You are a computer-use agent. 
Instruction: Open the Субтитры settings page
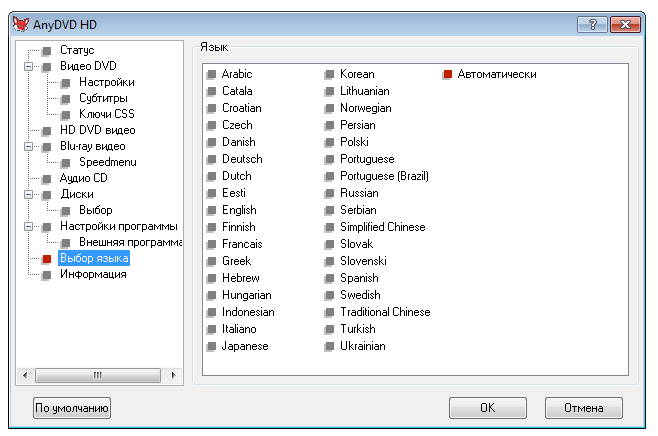coord(103,98)
